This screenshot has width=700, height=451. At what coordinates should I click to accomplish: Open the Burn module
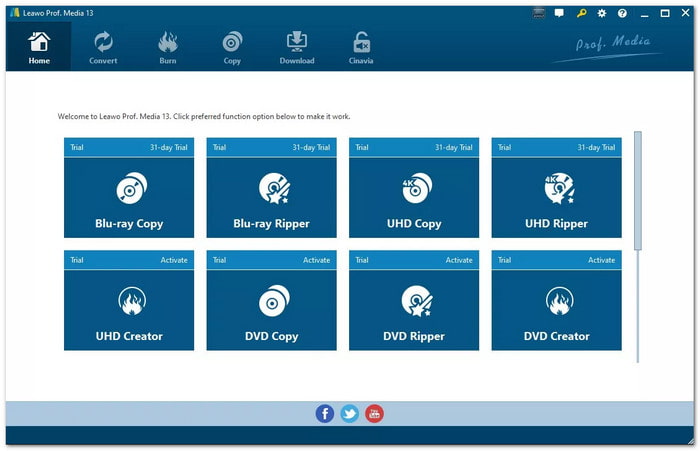tap(168, 47)
